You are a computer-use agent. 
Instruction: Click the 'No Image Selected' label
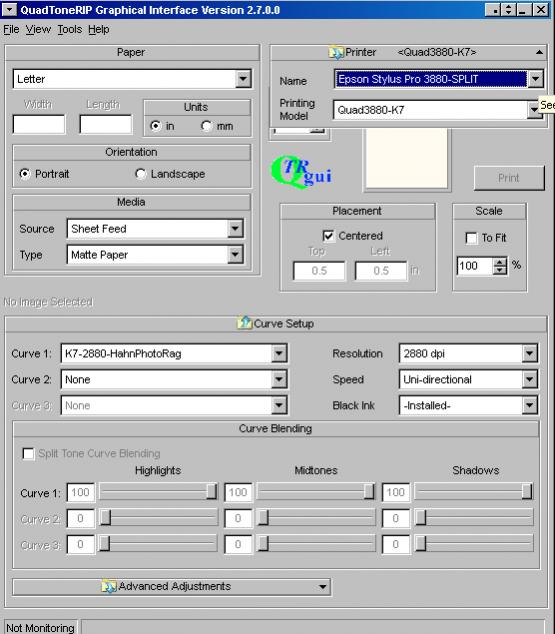click(48, 302)
